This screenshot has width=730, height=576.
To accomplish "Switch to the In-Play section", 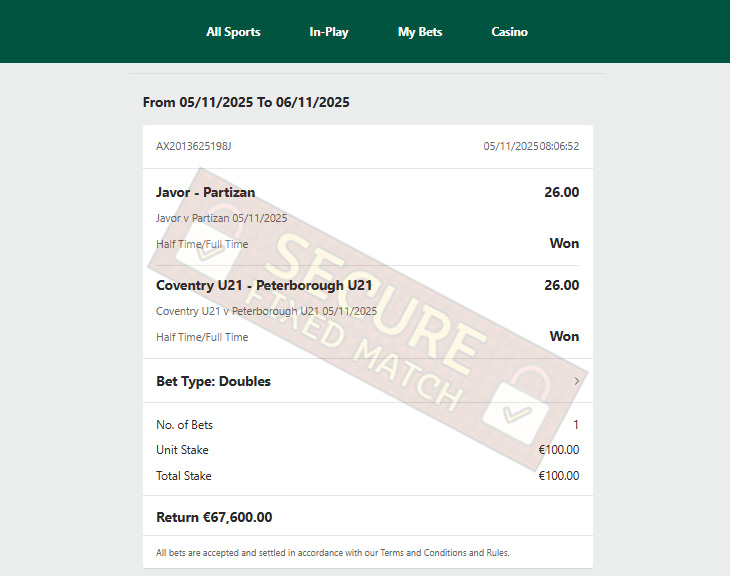I will tap(329, 32).
